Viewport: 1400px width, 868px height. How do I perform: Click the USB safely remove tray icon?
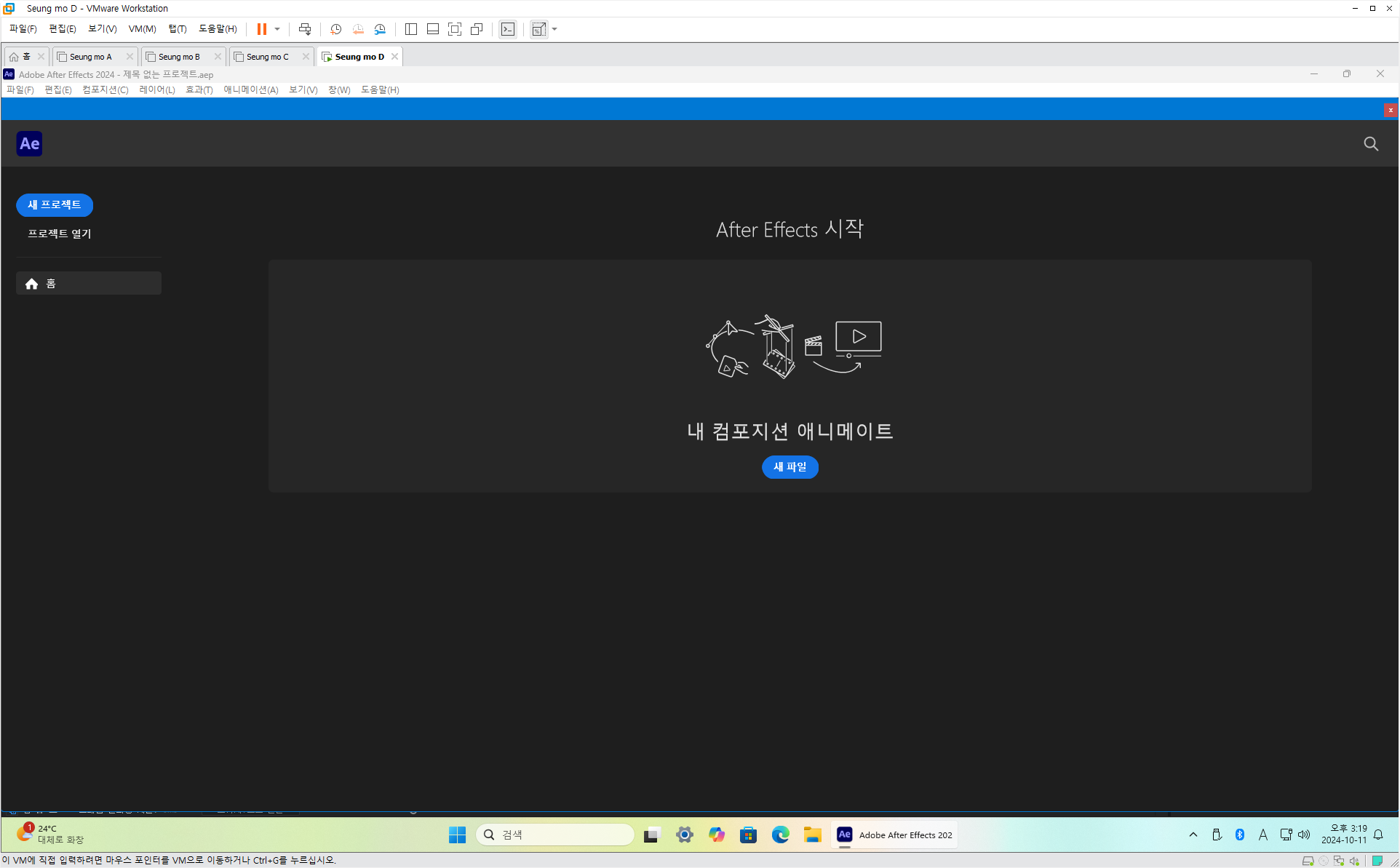[x=1217, y=835]
